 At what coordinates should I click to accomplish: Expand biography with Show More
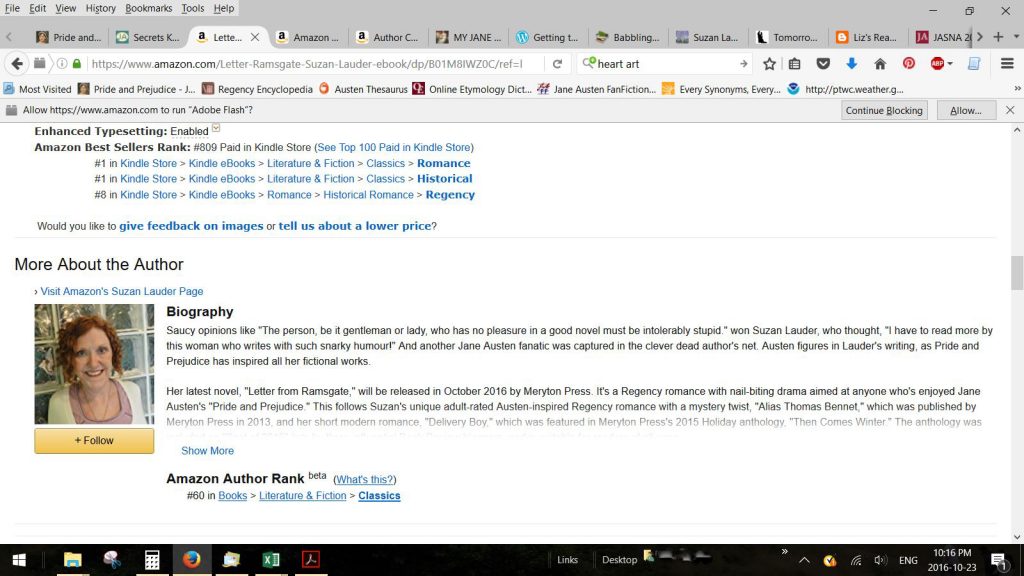207,451
